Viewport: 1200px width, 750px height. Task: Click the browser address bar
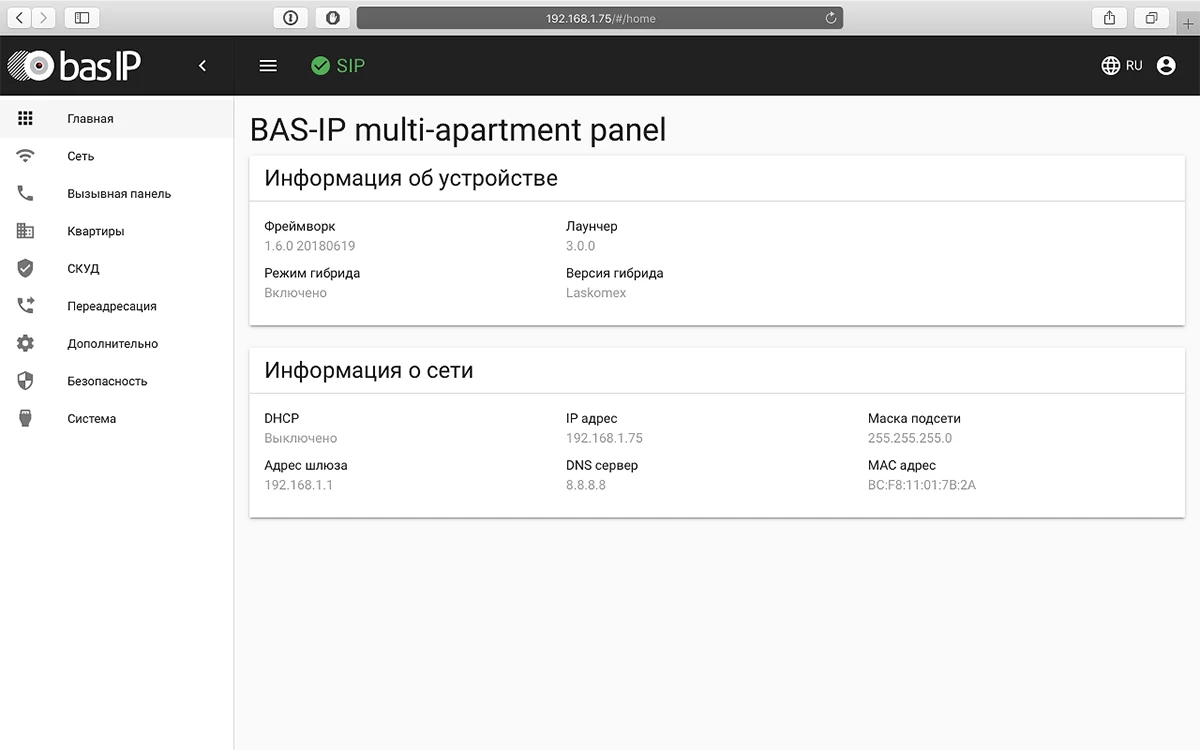[600, 18]
